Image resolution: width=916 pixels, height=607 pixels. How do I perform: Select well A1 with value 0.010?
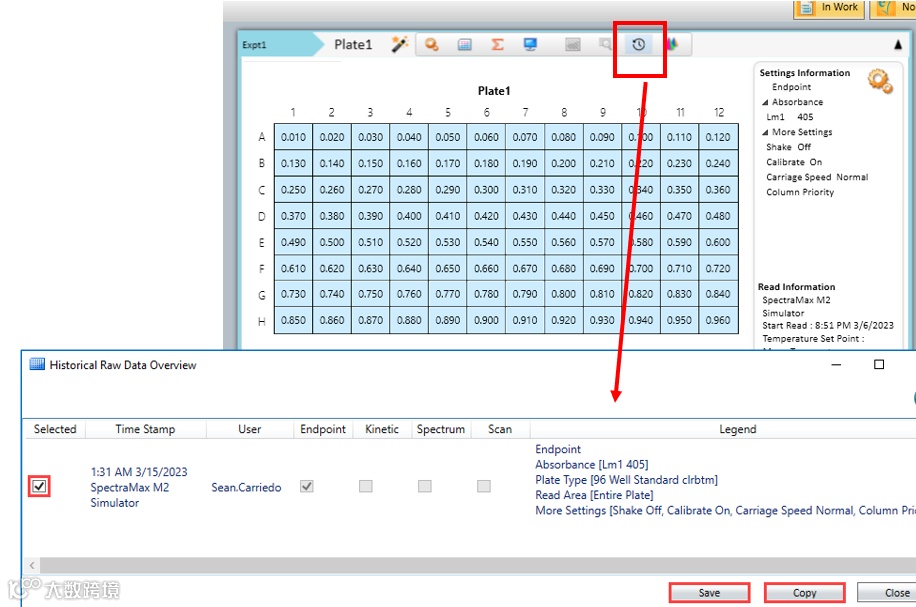[x=293, y=137]
